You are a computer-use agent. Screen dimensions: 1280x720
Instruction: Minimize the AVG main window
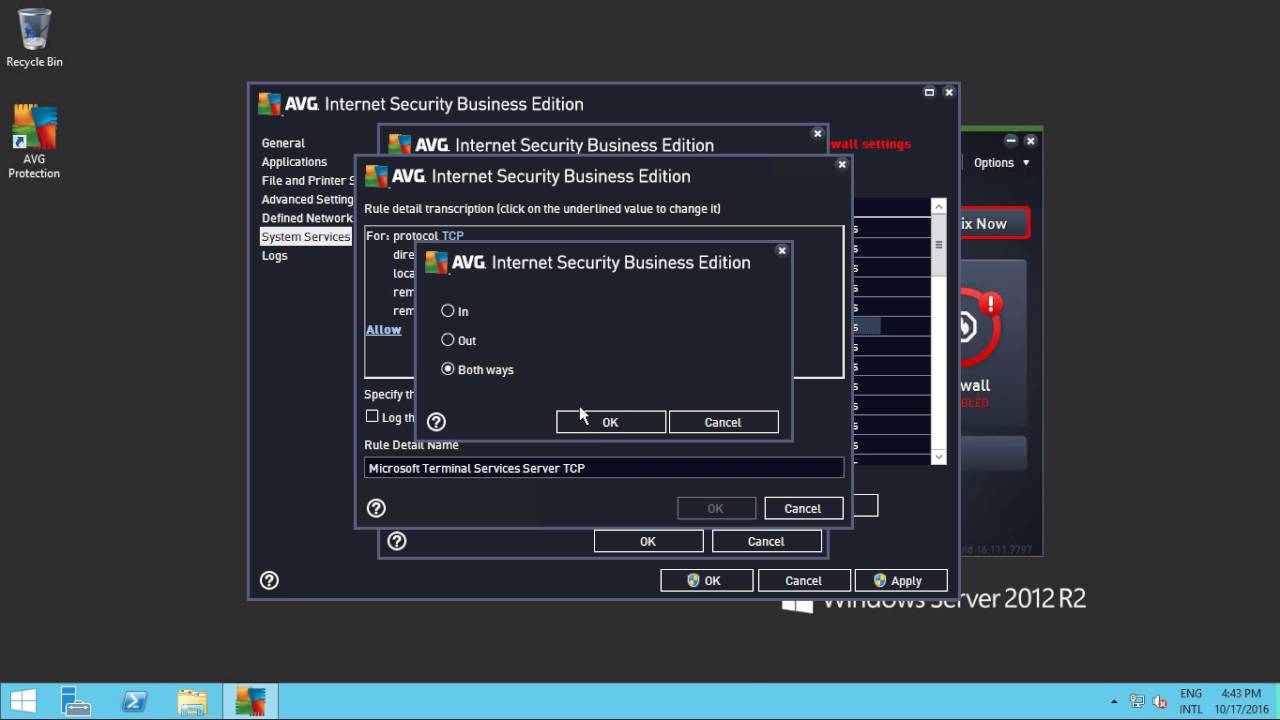pyautogui.click(x=1011, y=141)
